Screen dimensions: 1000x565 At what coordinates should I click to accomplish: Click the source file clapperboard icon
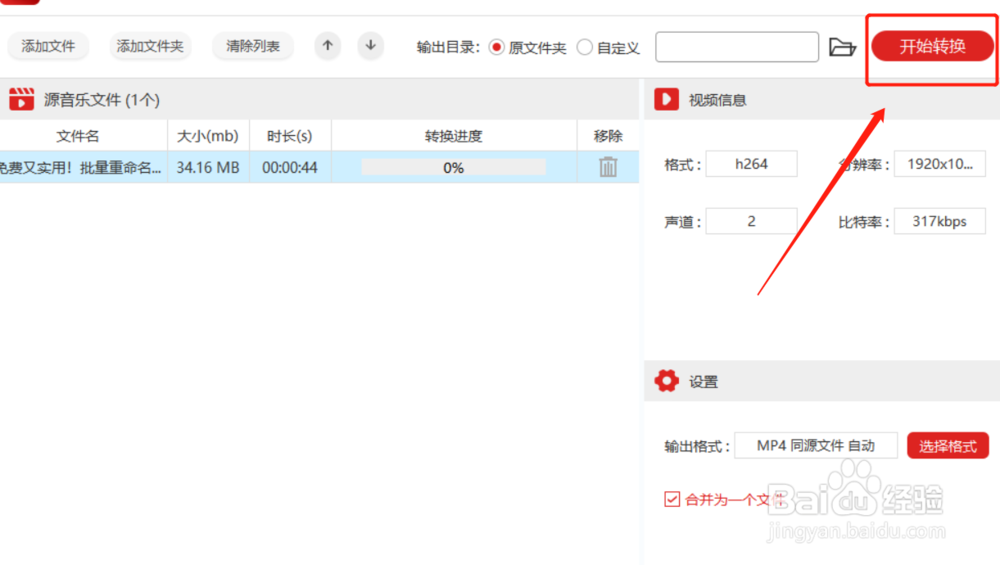[x=22, y=99]
